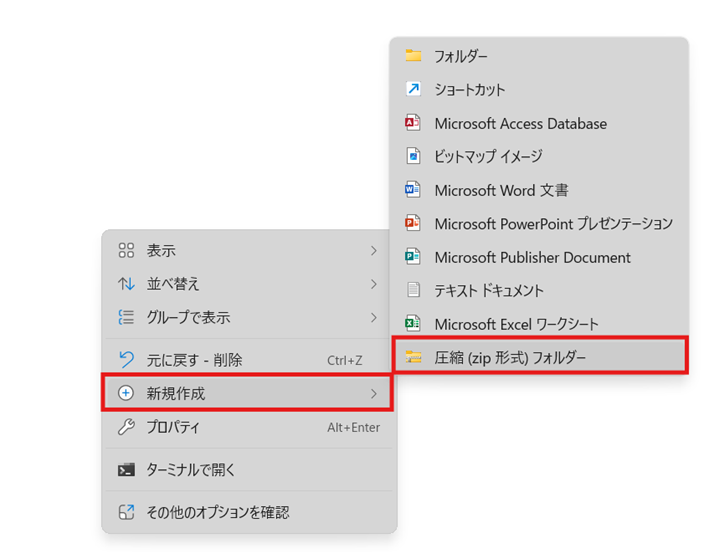Click the Access database icon
Image resolution: width=709 pixels, height=554 pixels.
pyautogui.click(x=413, y=124)
